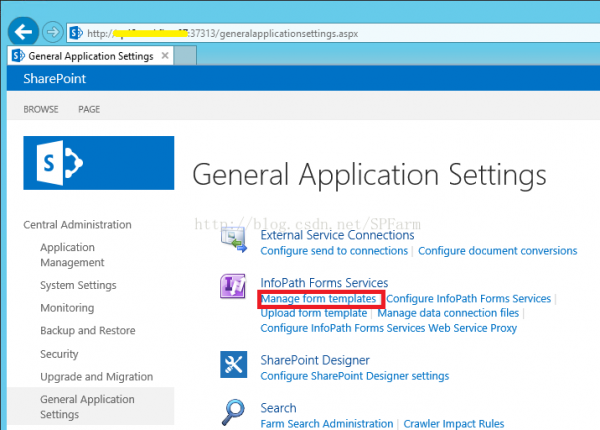This screenshot has width=600, height=430.
Task: Click the Search magnifying glass icon
Action: [x=233, y=412]
